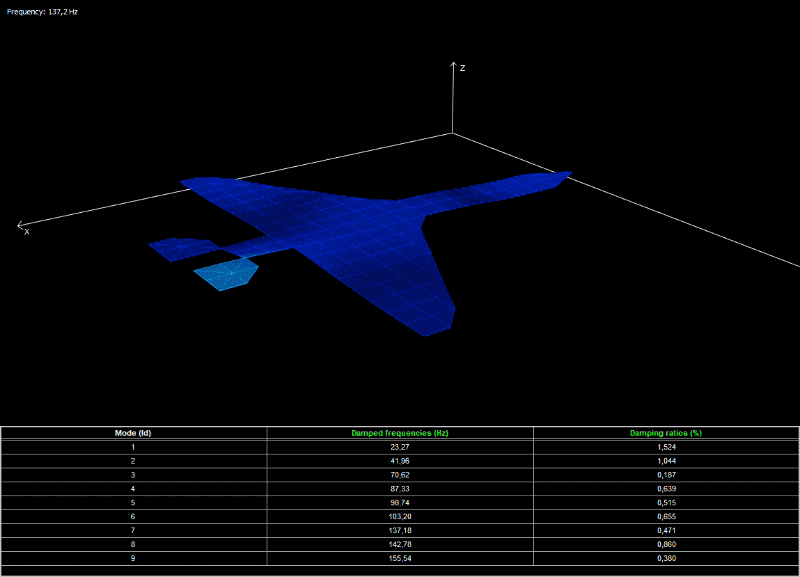
Task: Click the 103,20 Hz frequency cell
Action: [400, 517]
